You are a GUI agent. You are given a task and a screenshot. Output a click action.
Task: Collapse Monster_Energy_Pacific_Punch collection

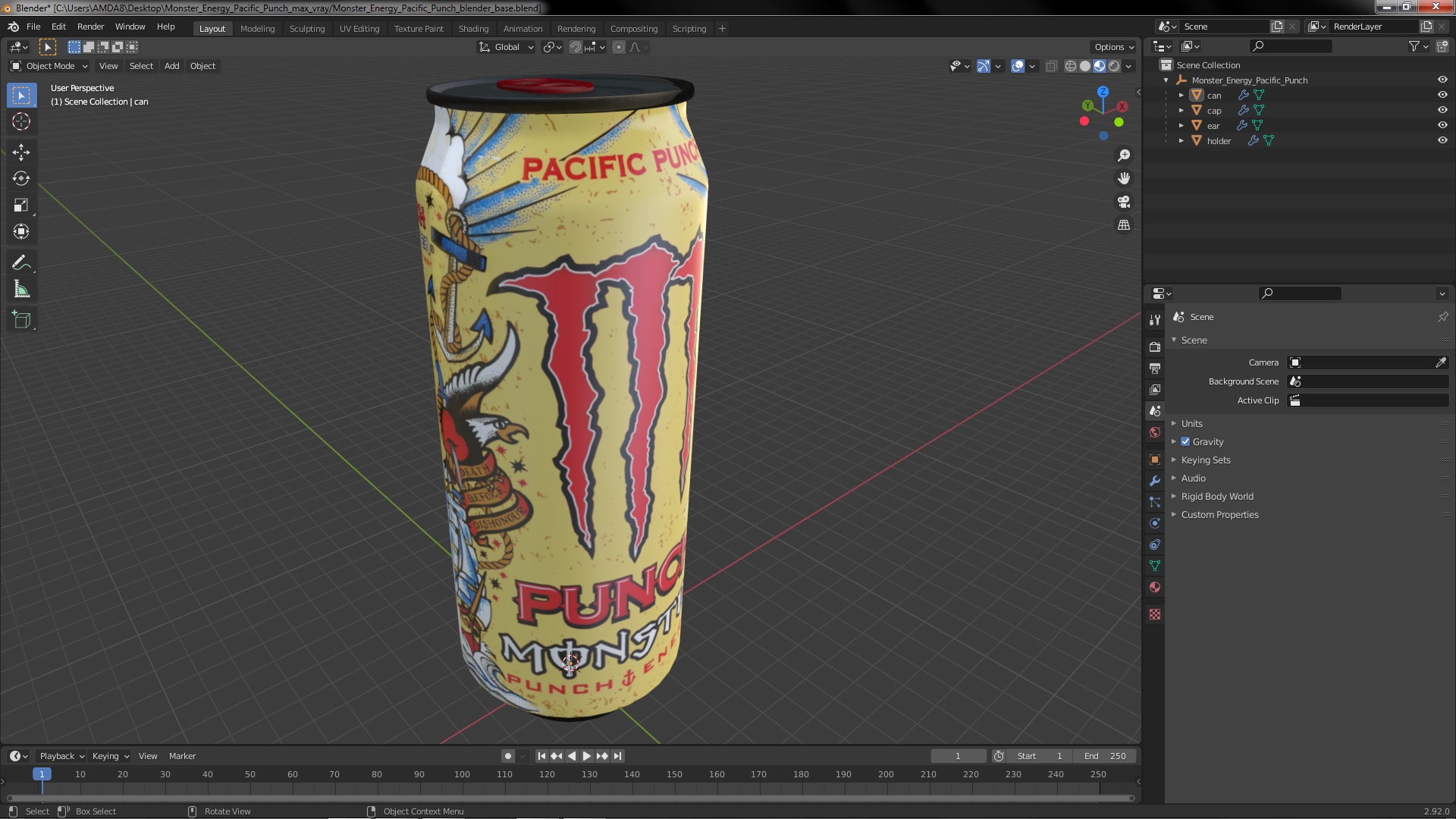[1166, 80]
